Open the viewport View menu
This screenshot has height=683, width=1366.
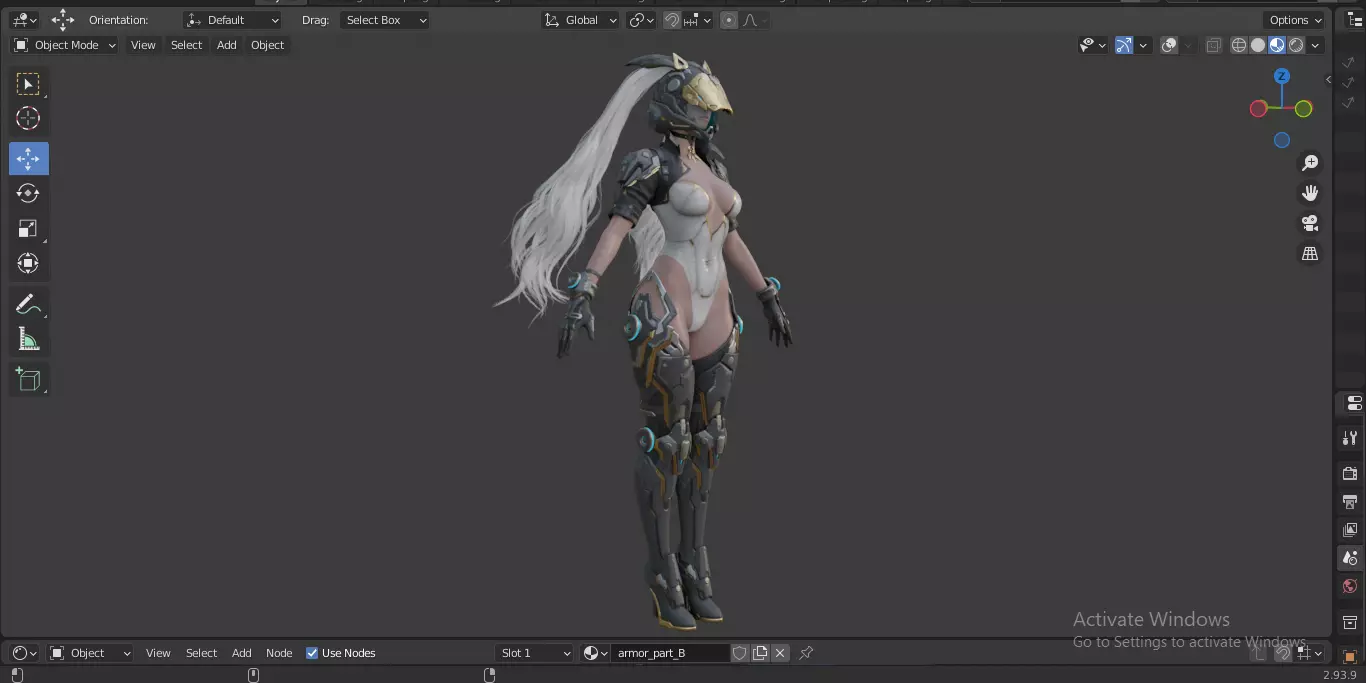(x=143, y=45)
